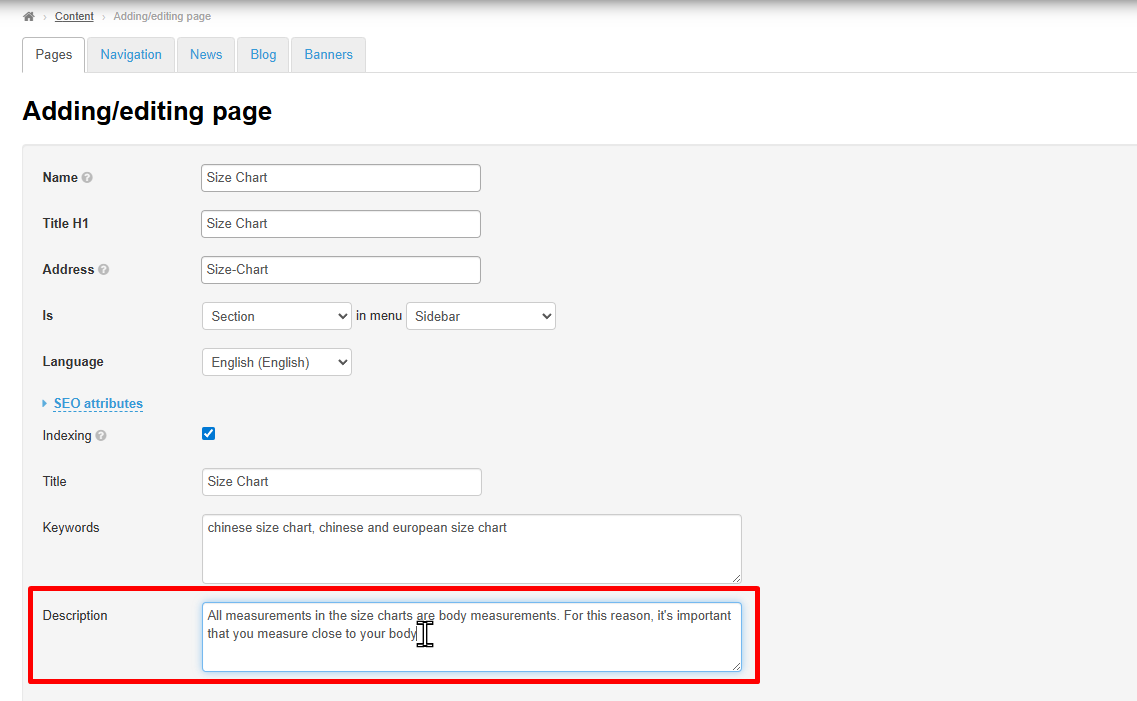Viewport: 1137px width, 701px height.
Task: Click help icon beside Address label
Action: coord(104,270)
